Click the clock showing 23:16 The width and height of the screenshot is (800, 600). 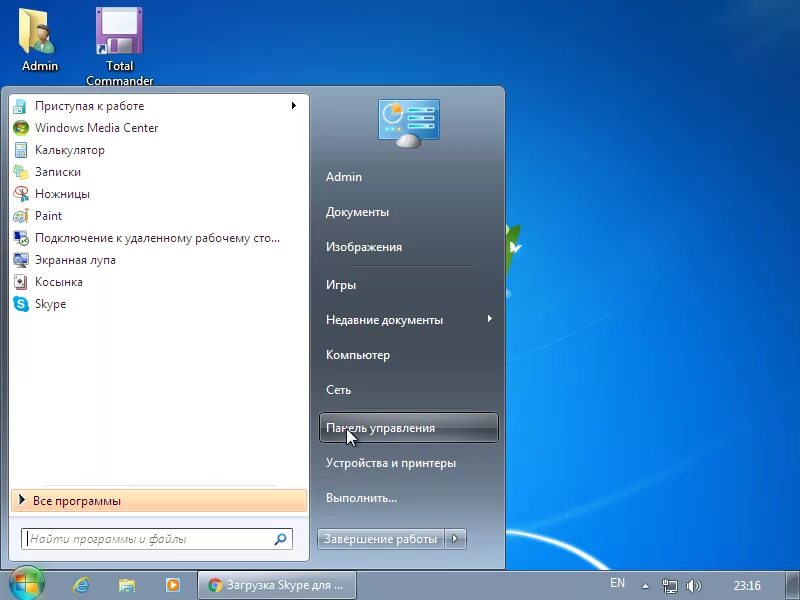747,585
